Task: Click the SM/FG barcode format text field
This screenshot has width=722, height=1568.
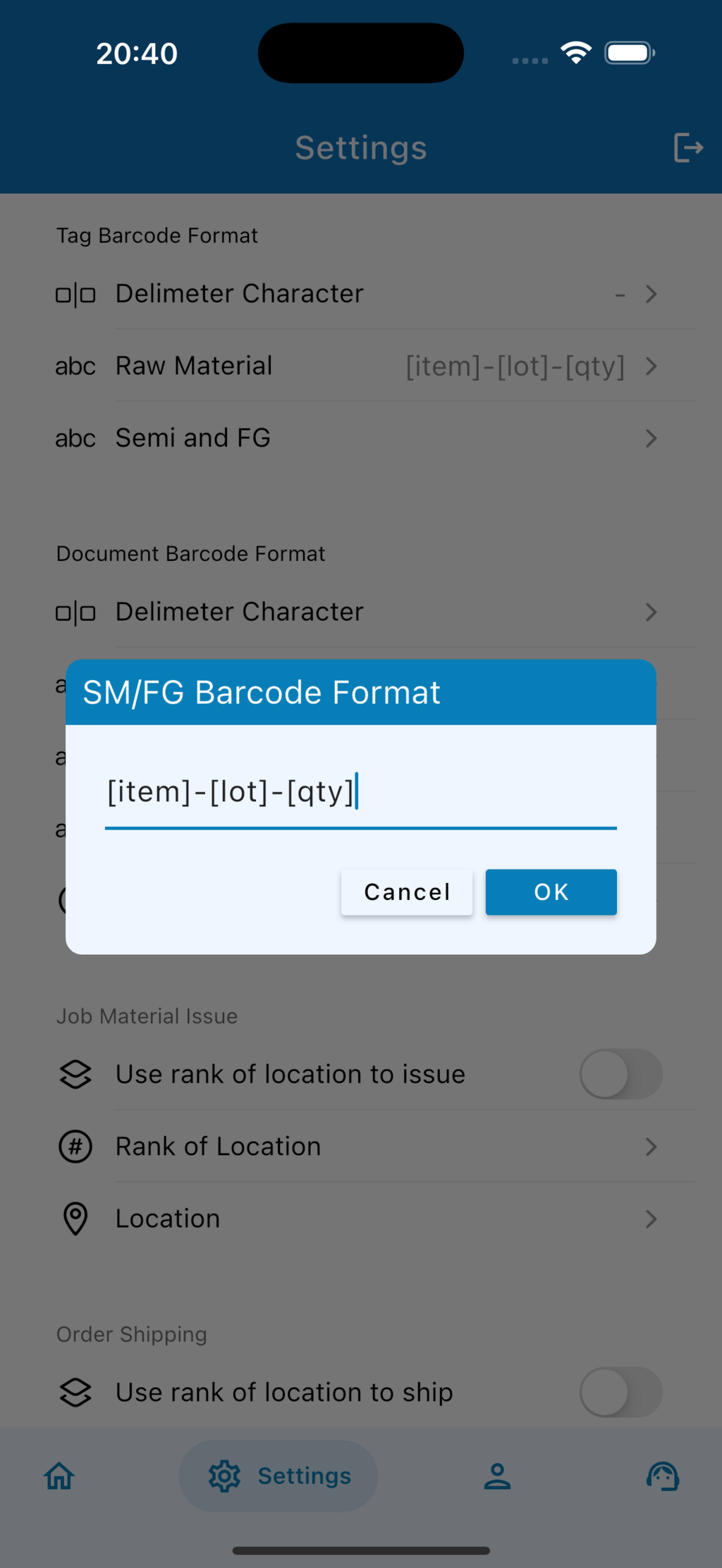Action: click(x=360, y=793)
